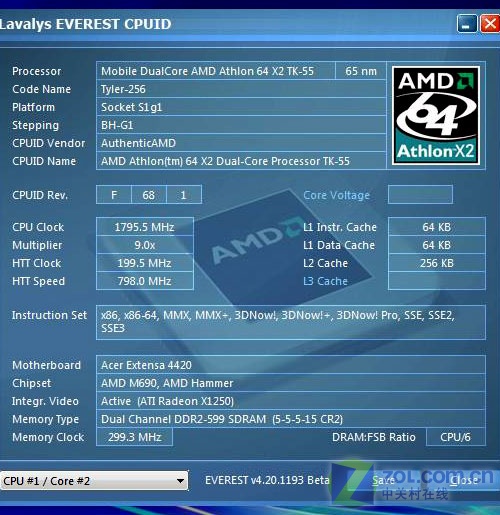Viewport: 500px width, 515px height.
Task: Click Dual Channel DDR2-599 SDRAM value
Action: point(291,419)
